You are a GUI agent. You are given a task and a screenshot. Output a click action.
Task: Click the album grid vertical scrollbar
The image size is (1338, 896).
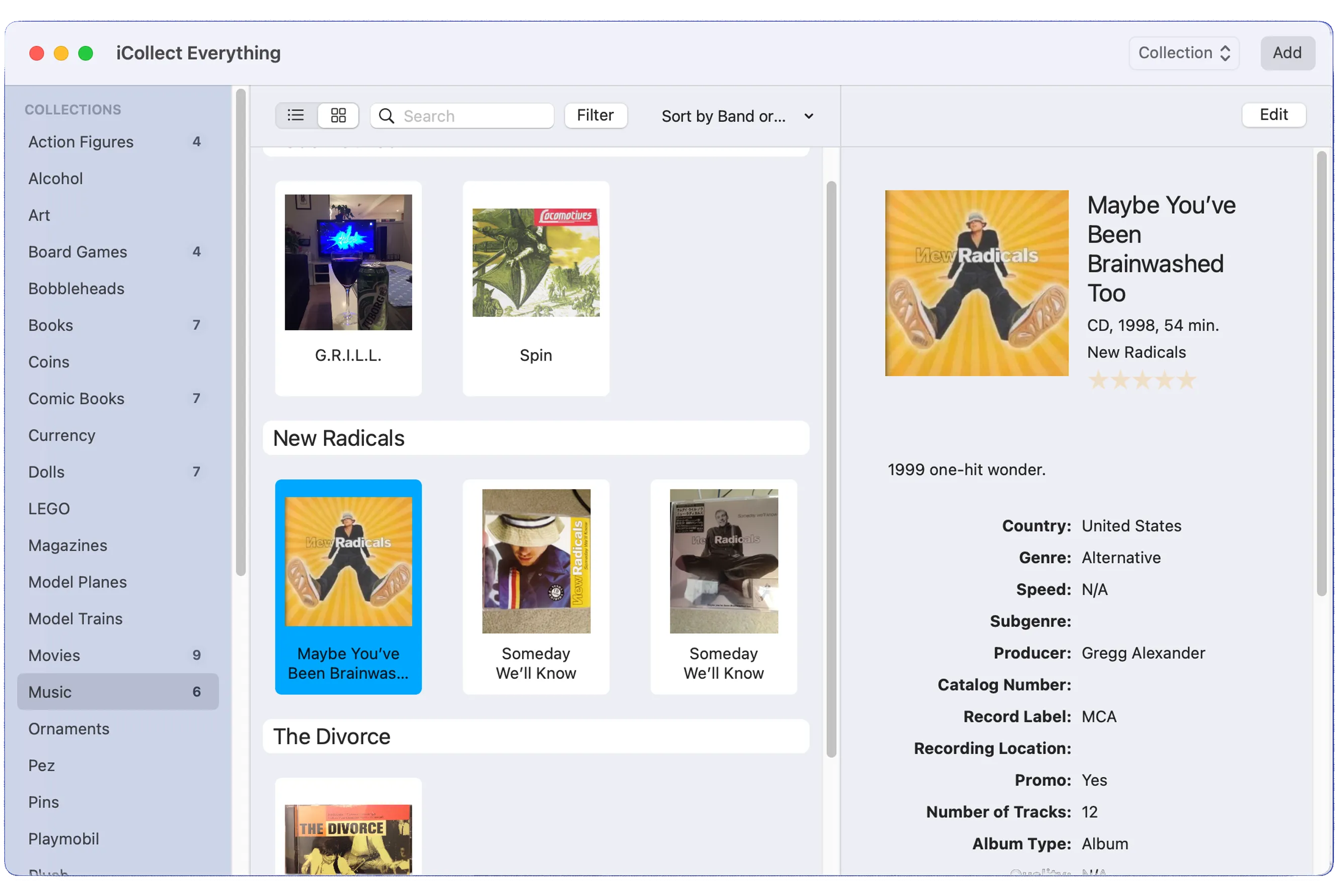click(x=831, y=469)
